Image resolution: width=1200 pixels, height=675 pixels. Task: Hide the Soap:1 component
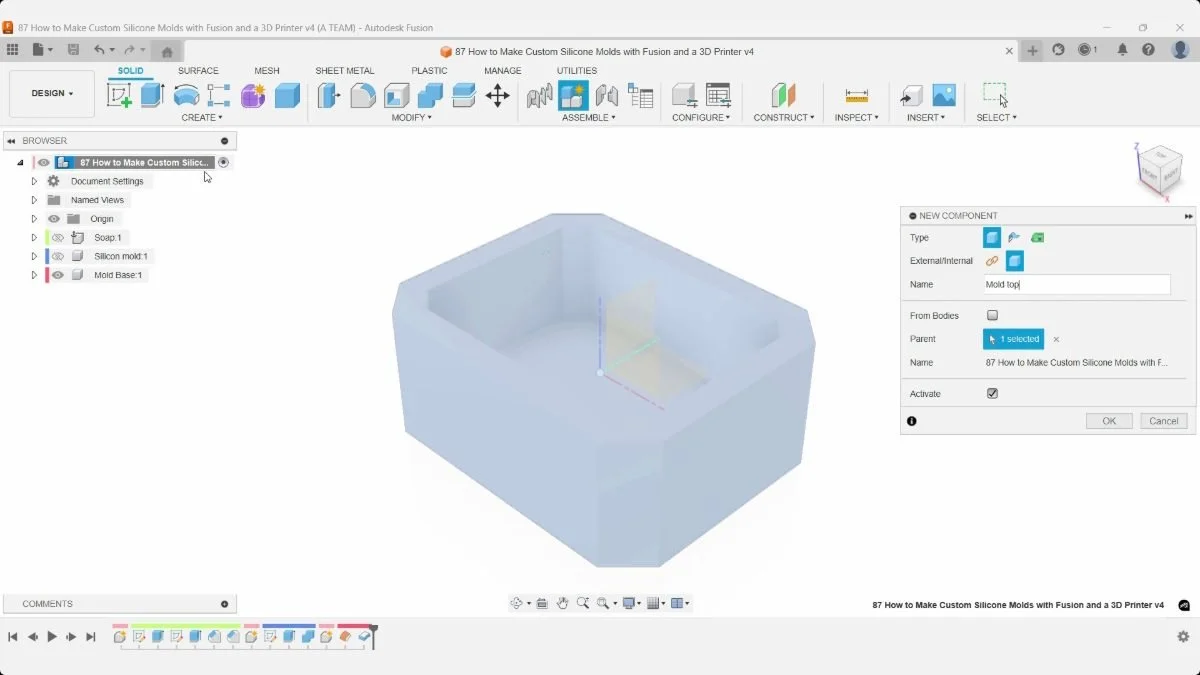coord(57,237)
